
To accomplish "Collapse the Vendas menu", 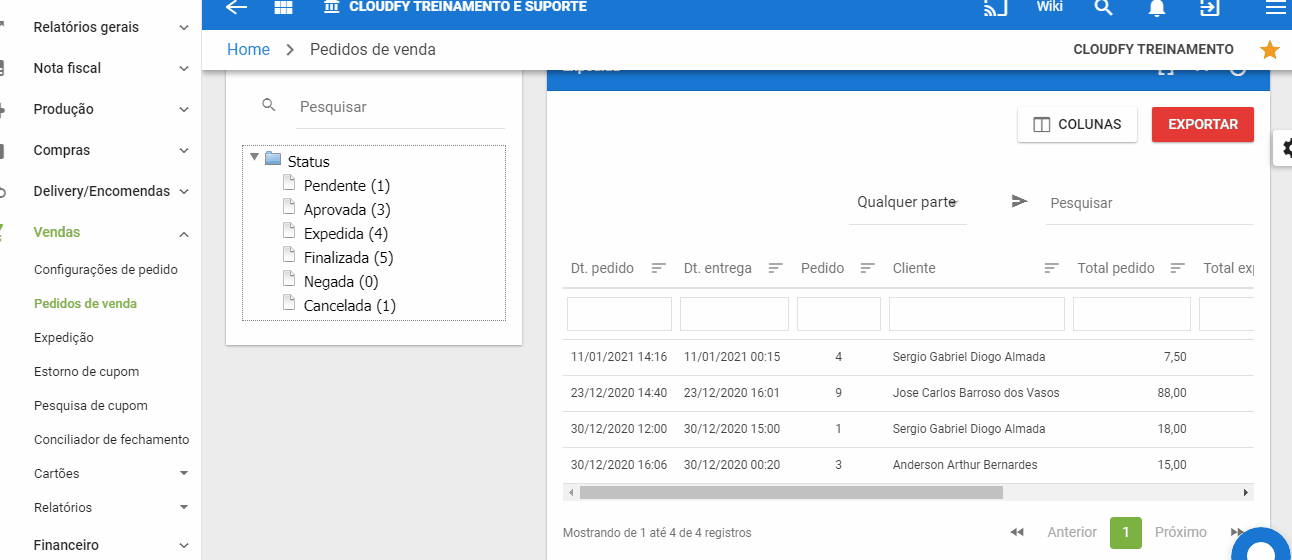I will point(184,233).
